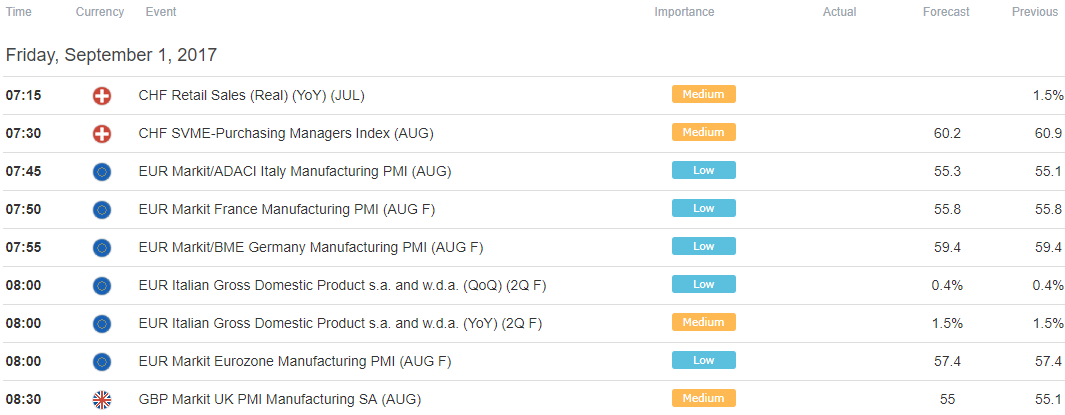Open Italian Gross Domestic Product (YoY) event
Image resolution: width=1065 pixels, height=415 pixels.
340,324
